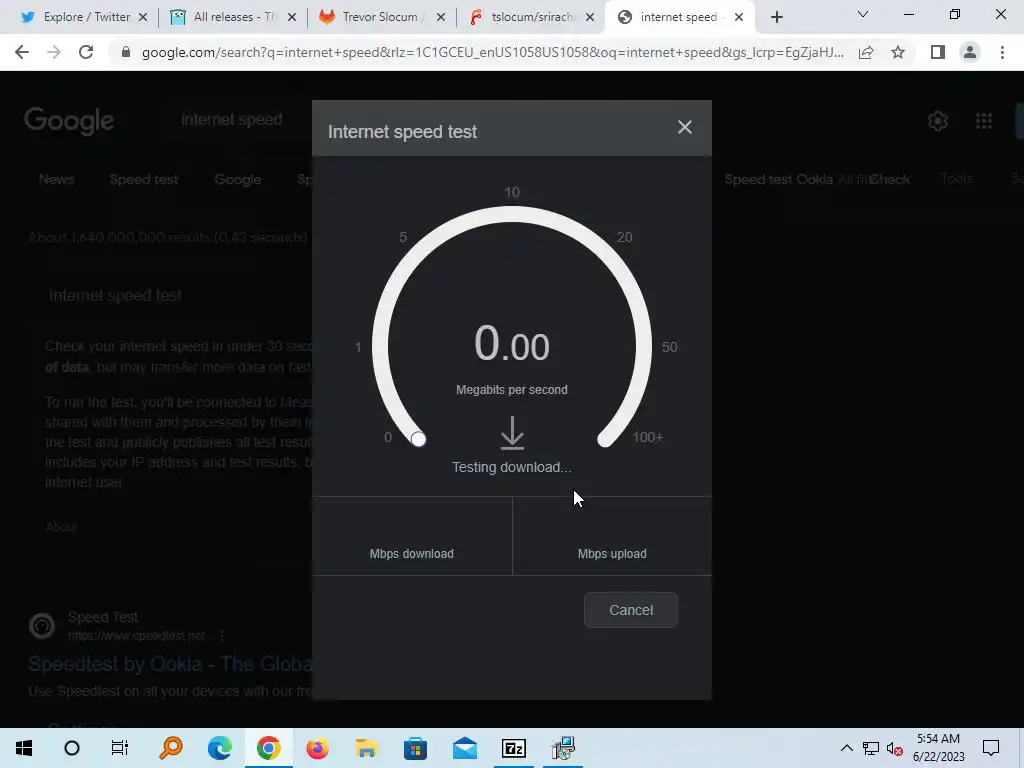Click the Google logo
The width and height of the screenshot is (1024, 768).
(69, 121)
